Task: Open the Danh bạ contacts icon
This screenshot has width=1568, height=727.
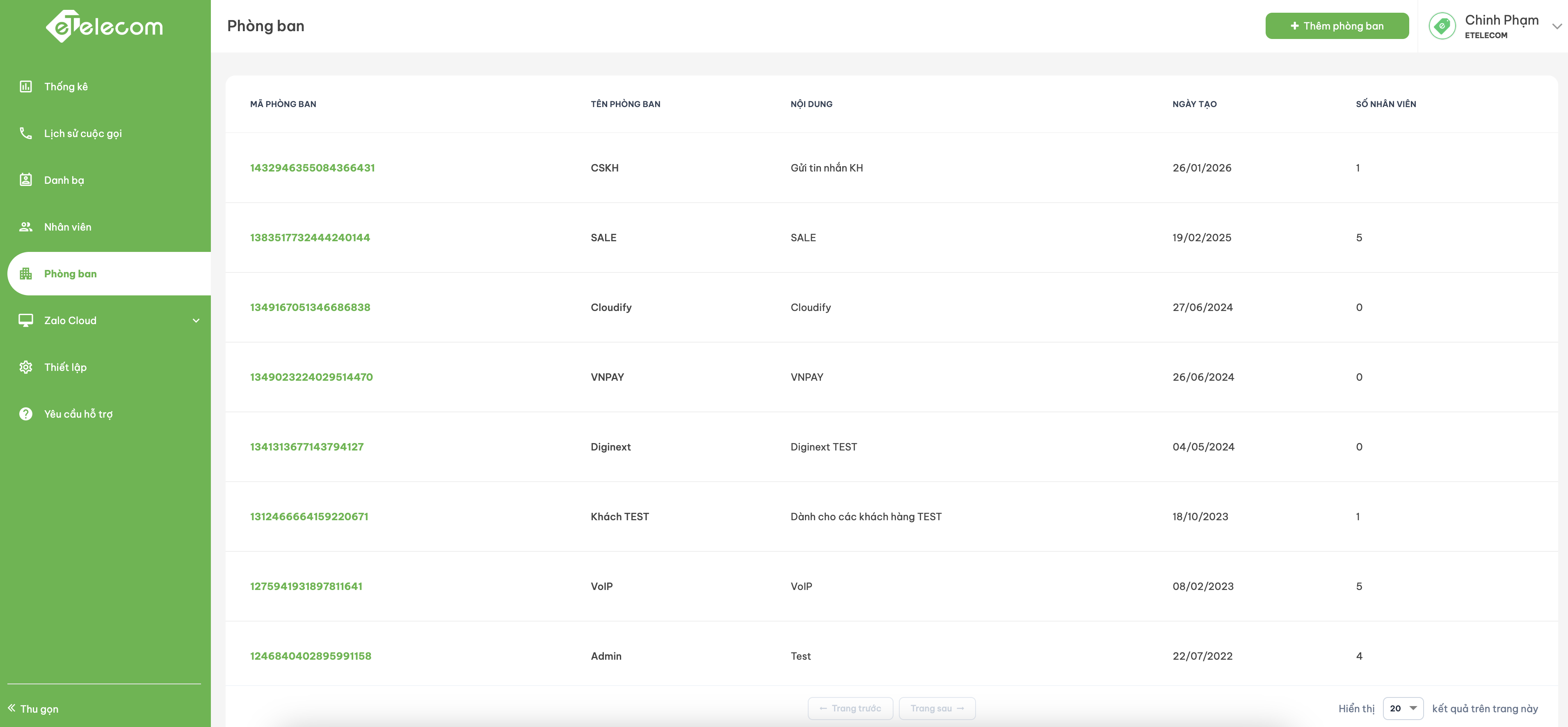Action: pos(25,180)
